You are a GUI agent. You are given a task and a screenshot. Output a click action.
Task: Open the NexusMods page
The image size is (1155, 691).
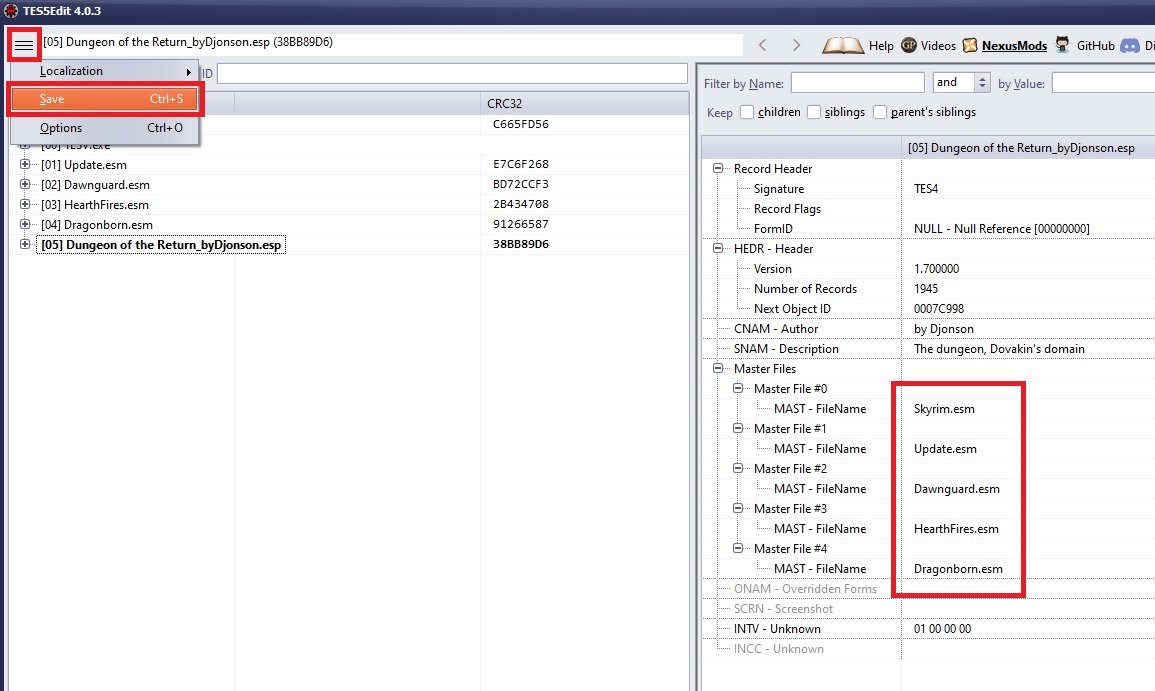coord(970,45)
